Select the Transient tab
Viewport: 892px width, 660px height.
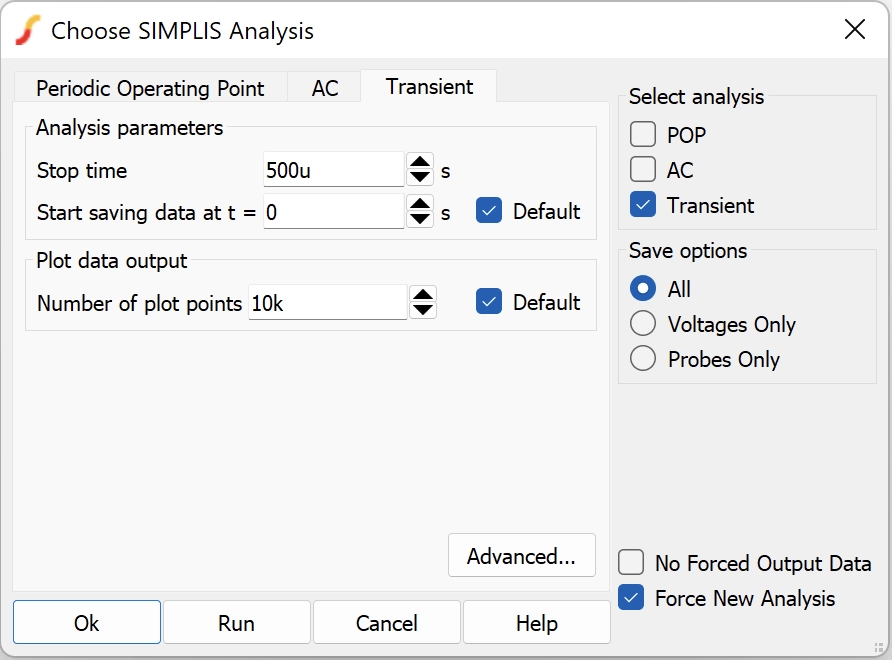429,86
